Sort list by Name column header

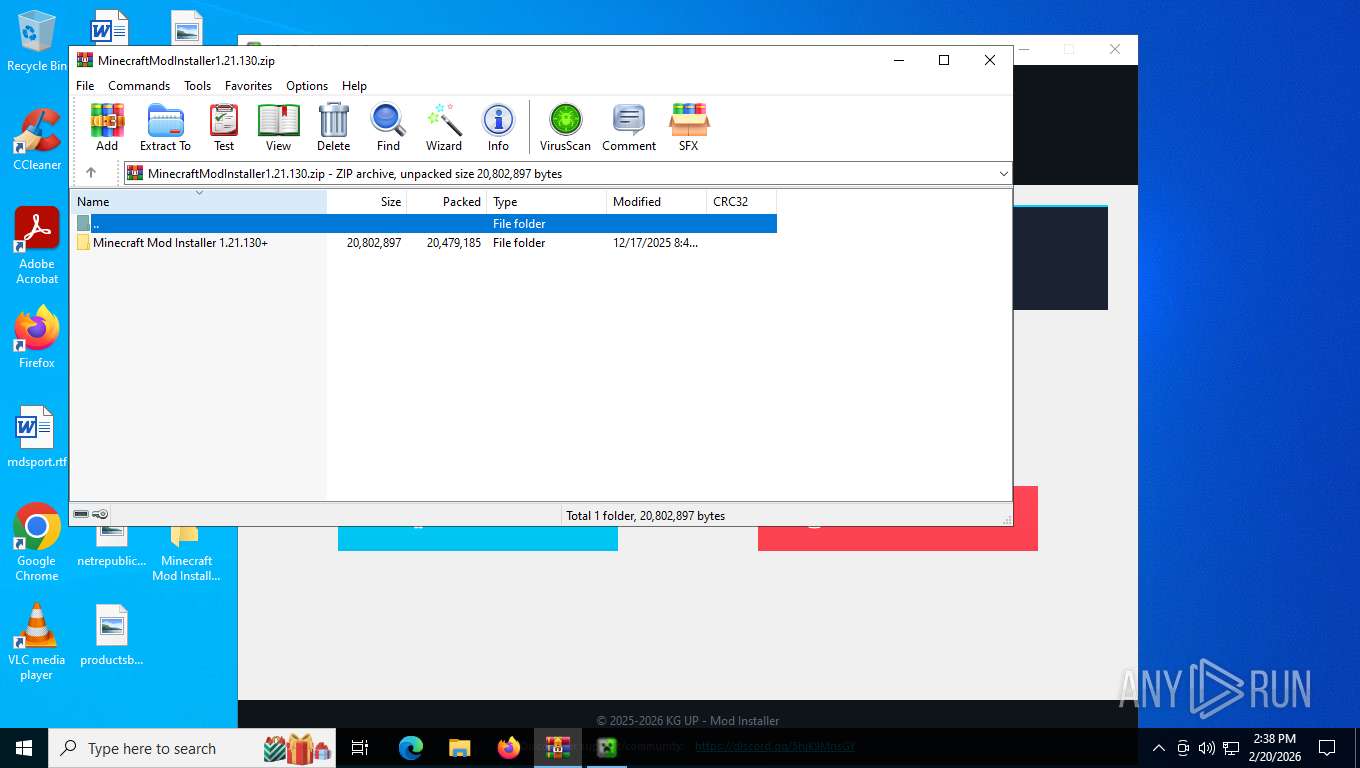[198, 201]
